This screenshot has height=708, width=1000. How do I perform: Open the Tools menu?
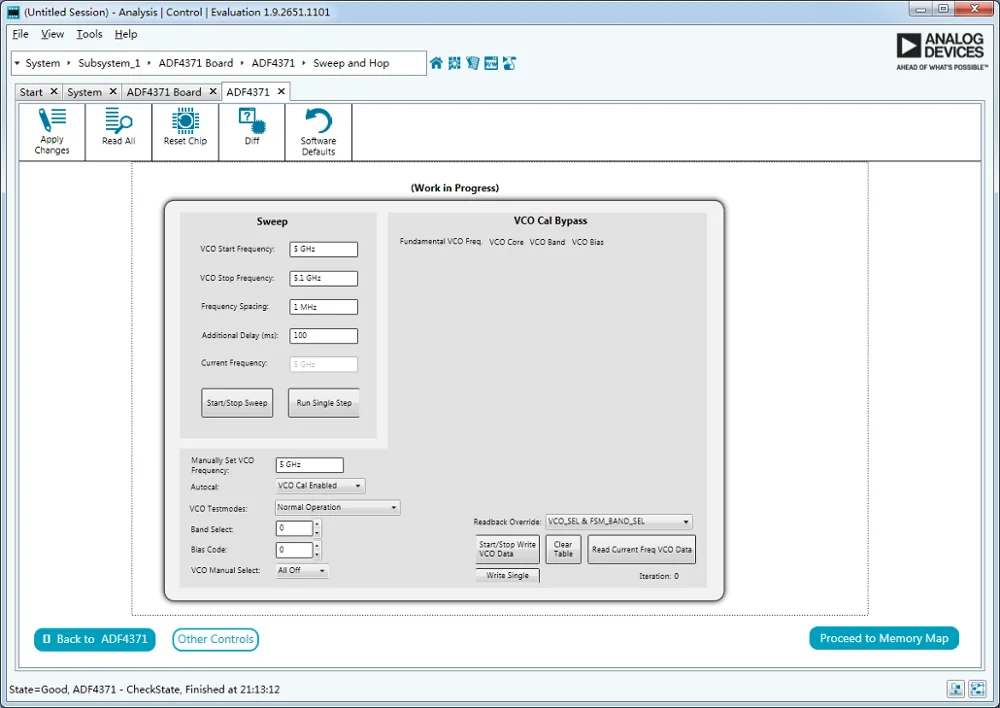89,34
